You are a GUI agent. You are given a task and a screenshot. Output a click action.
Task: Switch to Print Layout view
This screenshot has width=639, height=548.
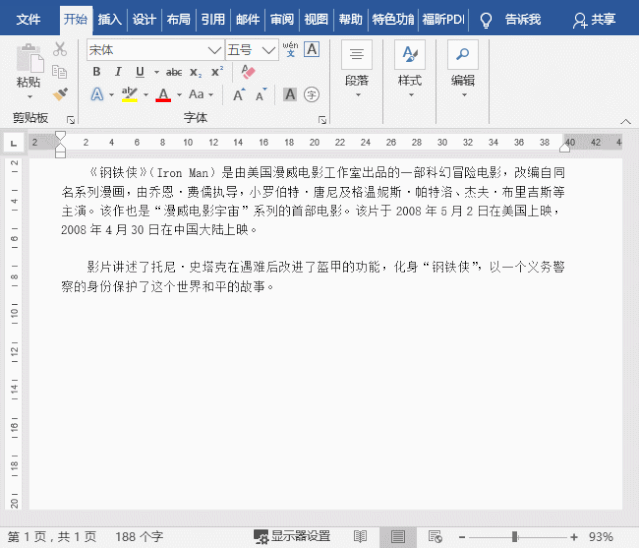398,537
